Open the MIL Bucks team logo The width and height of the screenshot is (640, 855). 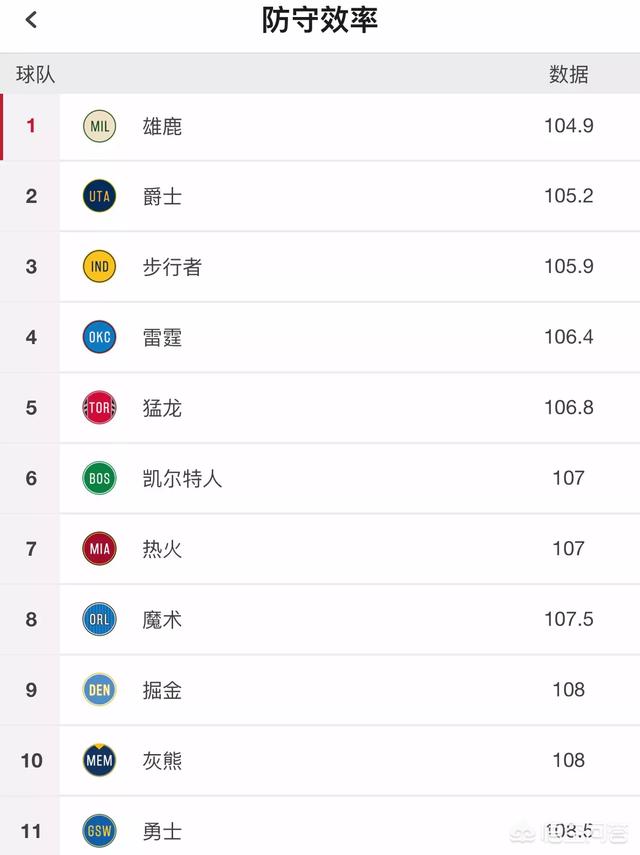[x=99, y=127]
